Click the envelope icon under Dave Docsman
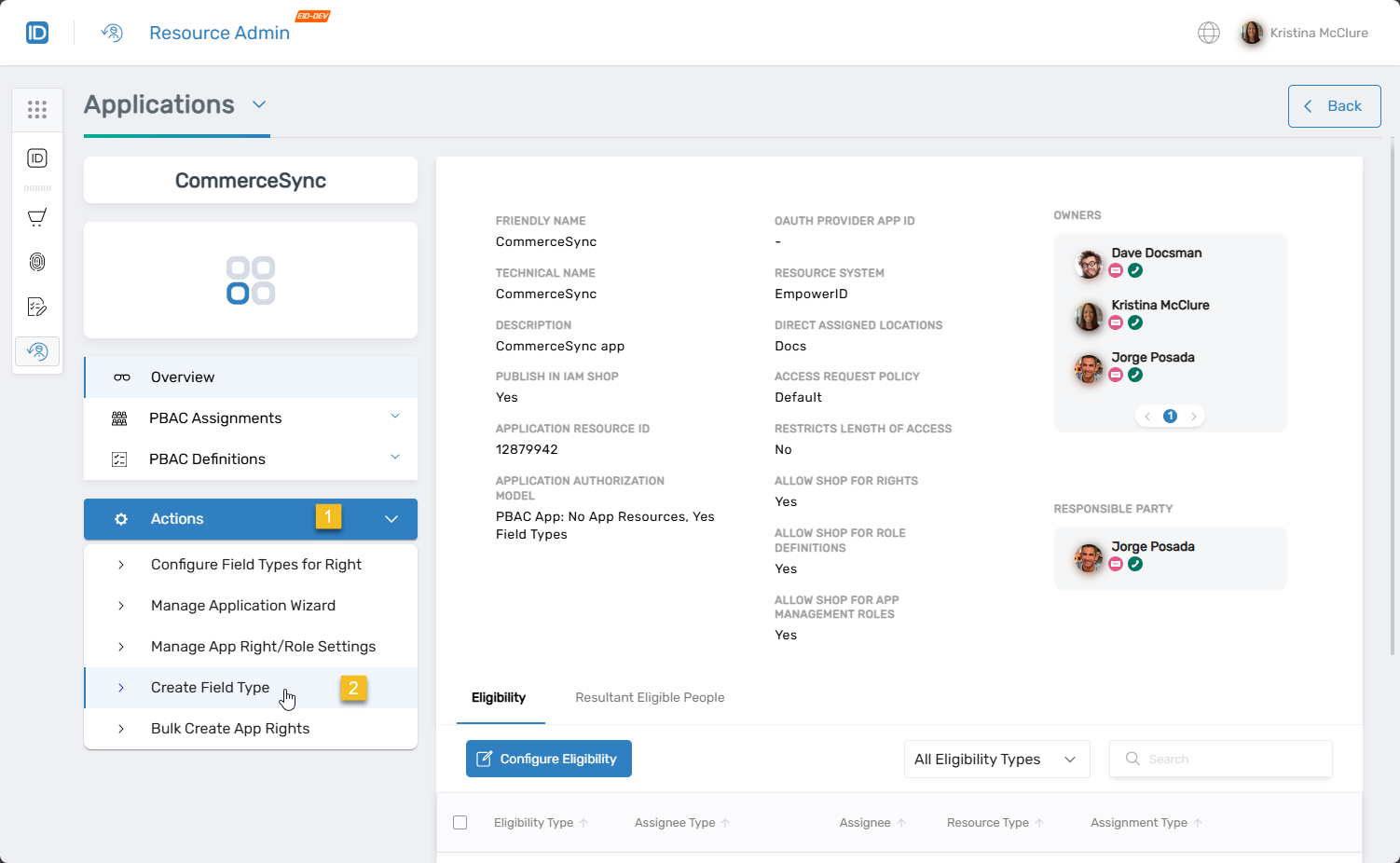 [1116, 270]
